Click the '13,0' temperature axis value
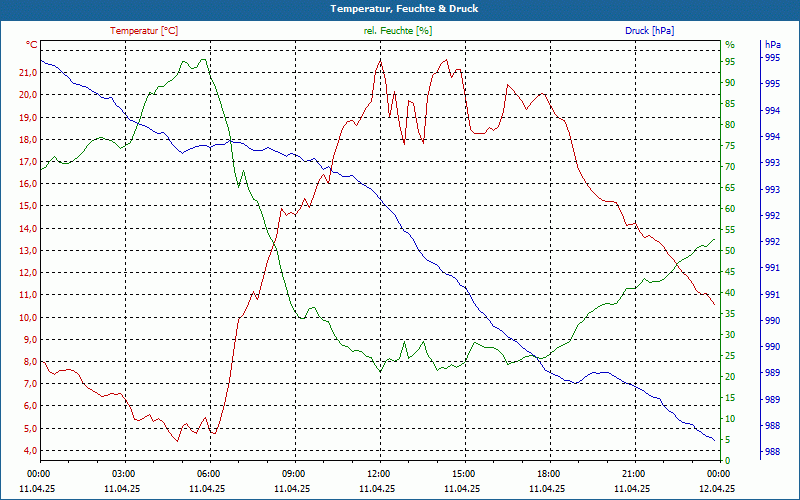This screenshot has height=500, width=800. (x=28, y=251)
